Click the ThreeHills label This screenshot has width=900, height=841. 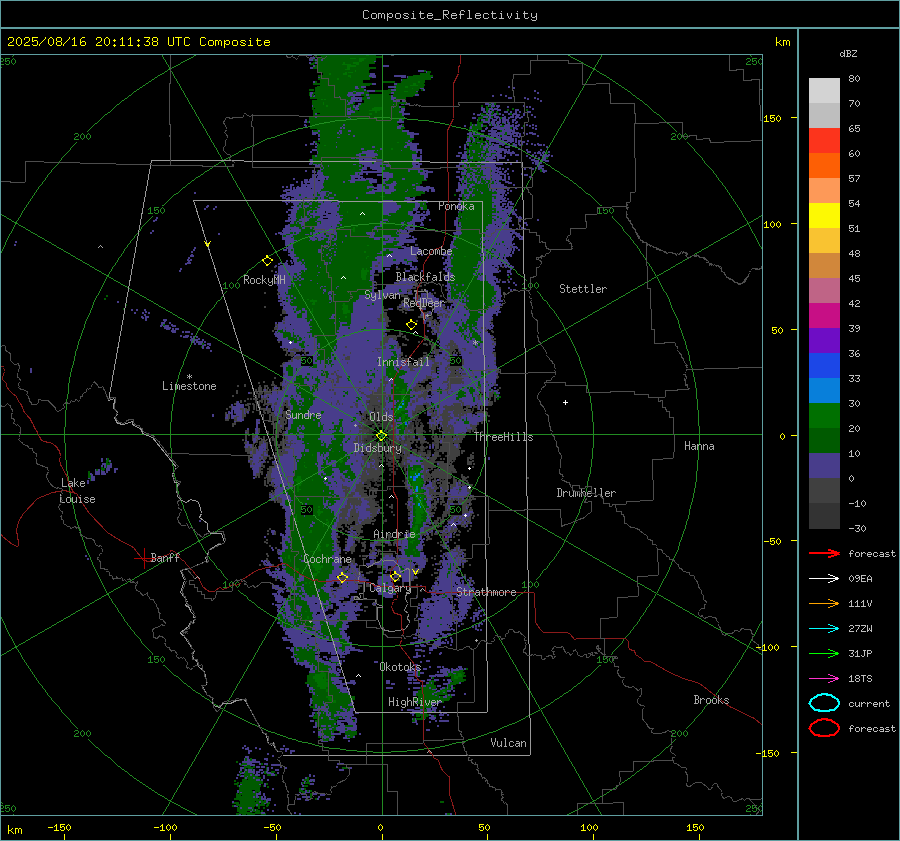(503, 437)
